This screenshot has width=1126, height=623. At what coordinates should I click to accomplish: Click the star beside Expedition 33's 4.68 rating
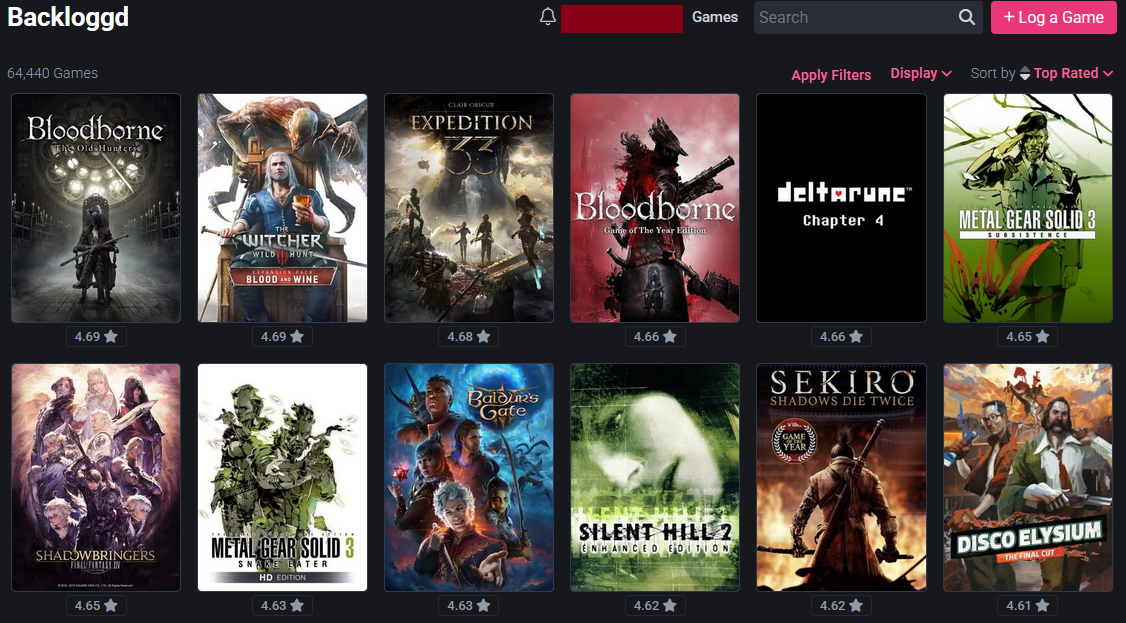[x=483, y=337]
